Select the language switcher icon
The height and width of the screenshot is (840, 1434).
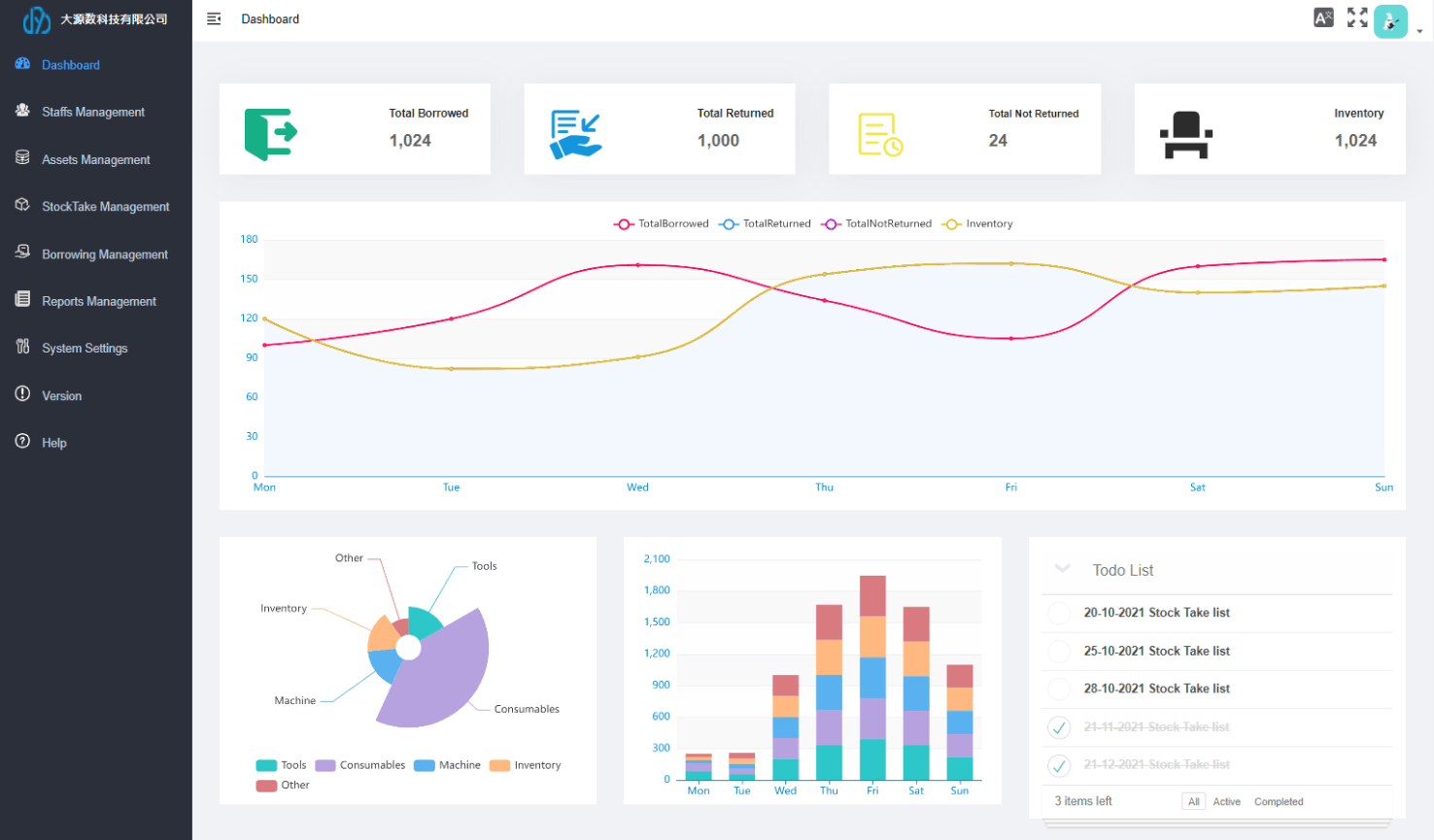coord(1322,17)
